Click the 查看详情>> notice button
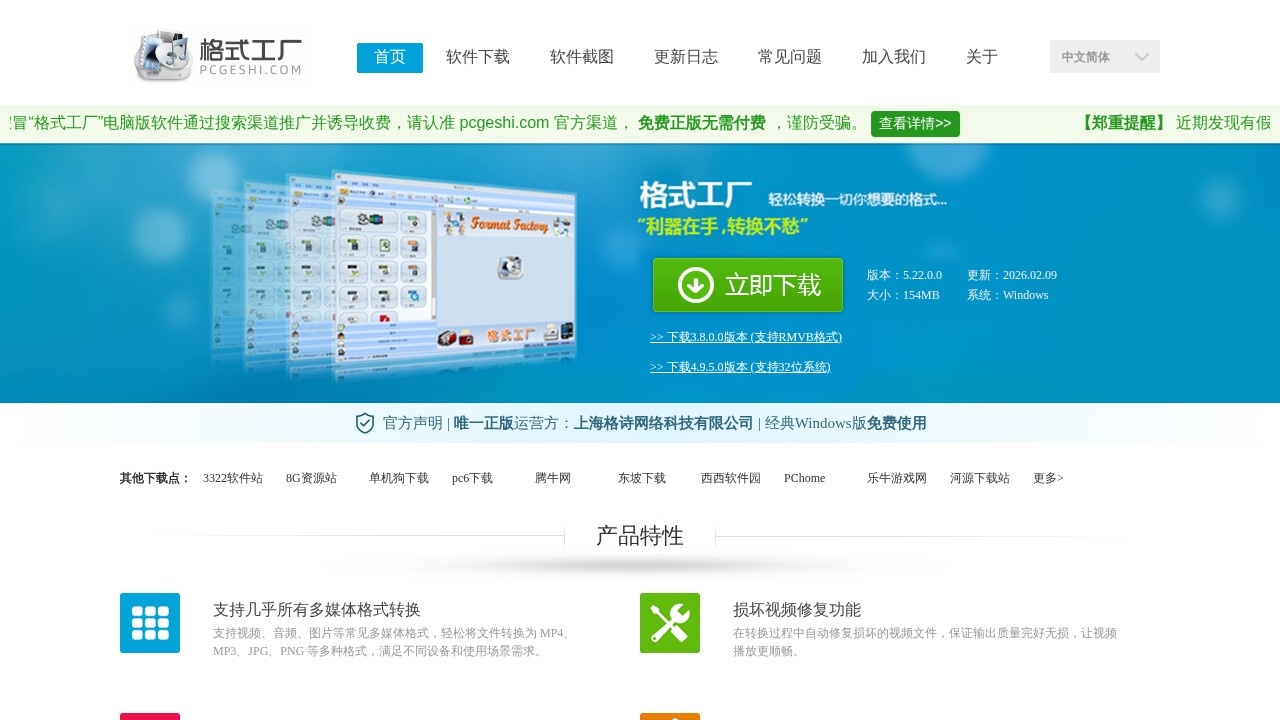The width and height of the screenshot is (1280, 720). [915, 124]
